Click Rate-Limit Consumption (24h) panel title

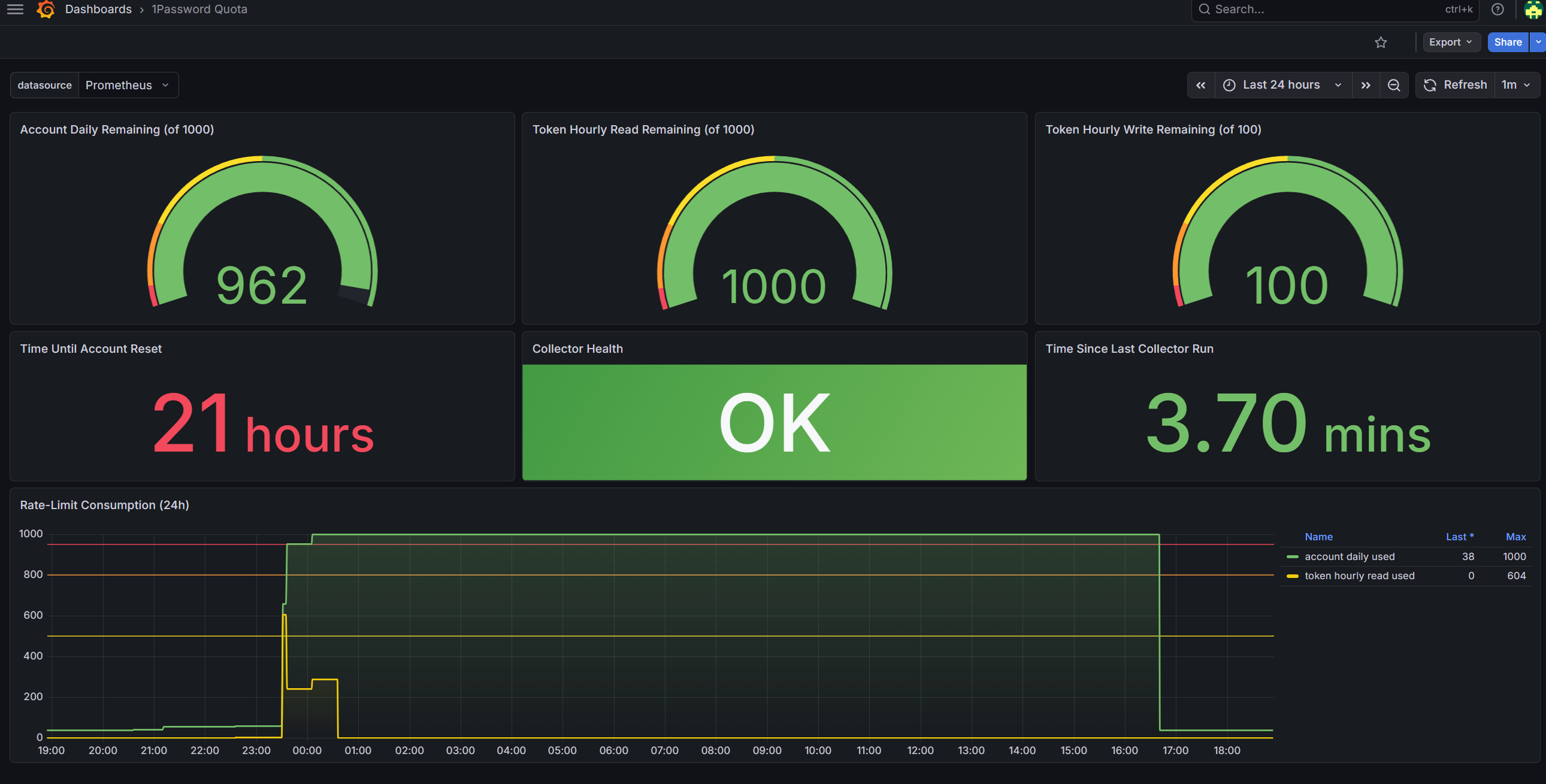104,505
